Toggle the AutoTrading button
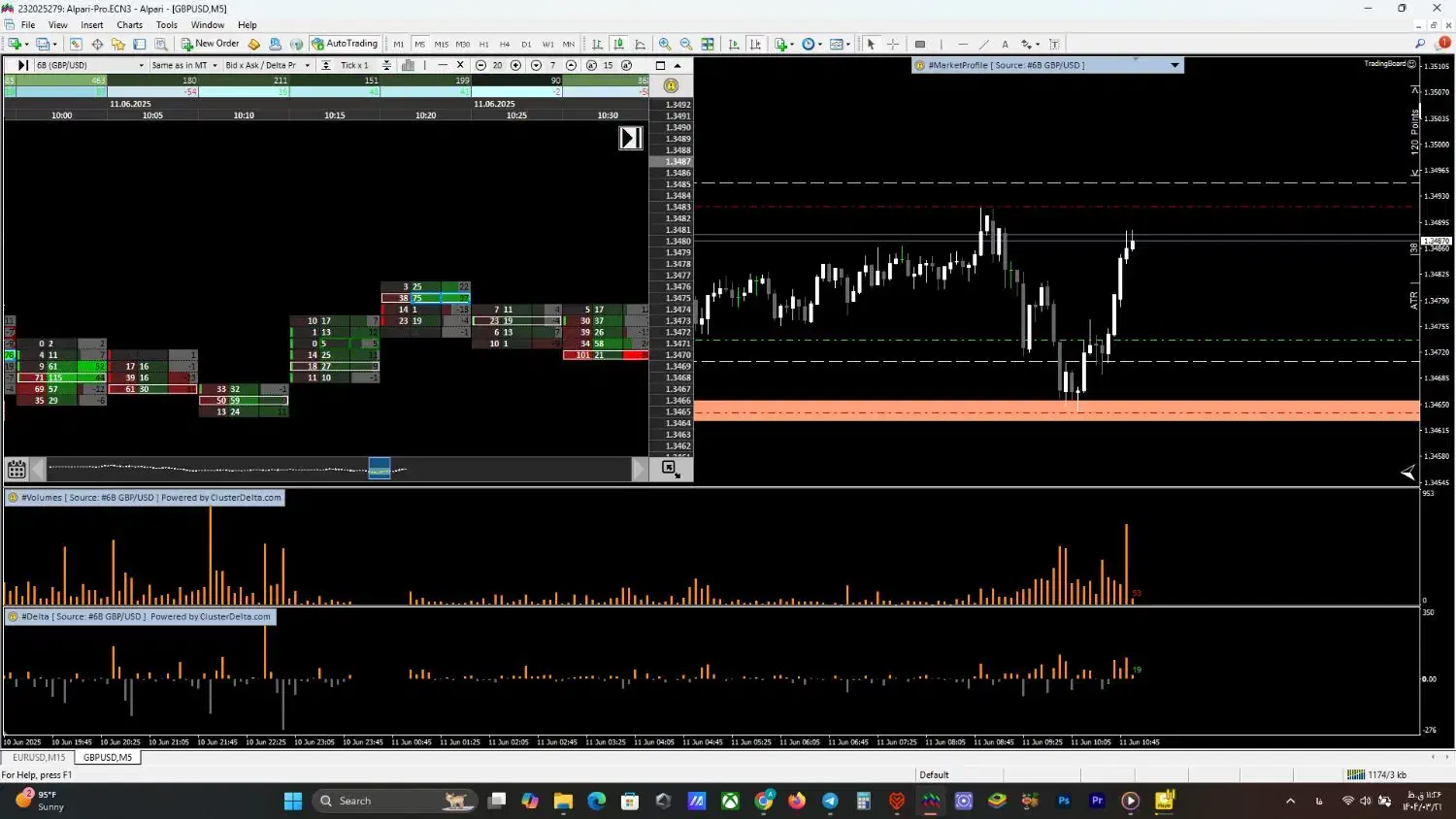 click(345, 44)
